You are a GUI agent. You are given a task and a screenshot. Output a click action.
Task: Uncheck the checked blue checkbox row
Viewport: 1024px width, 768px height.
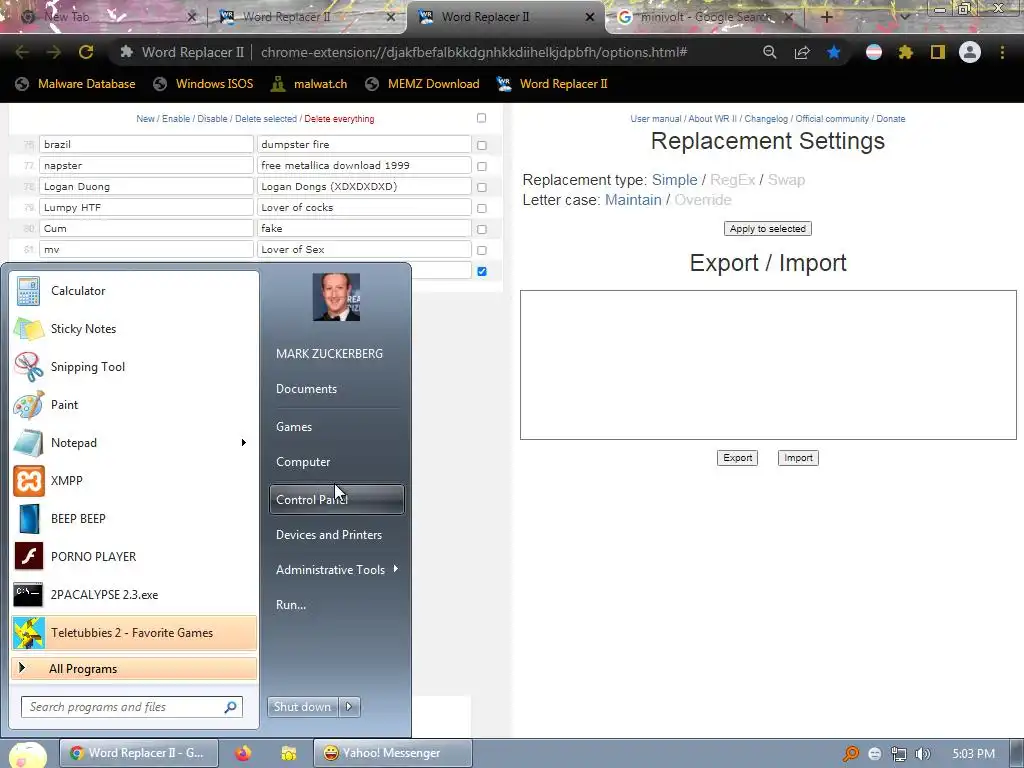[x=481, y=271]
